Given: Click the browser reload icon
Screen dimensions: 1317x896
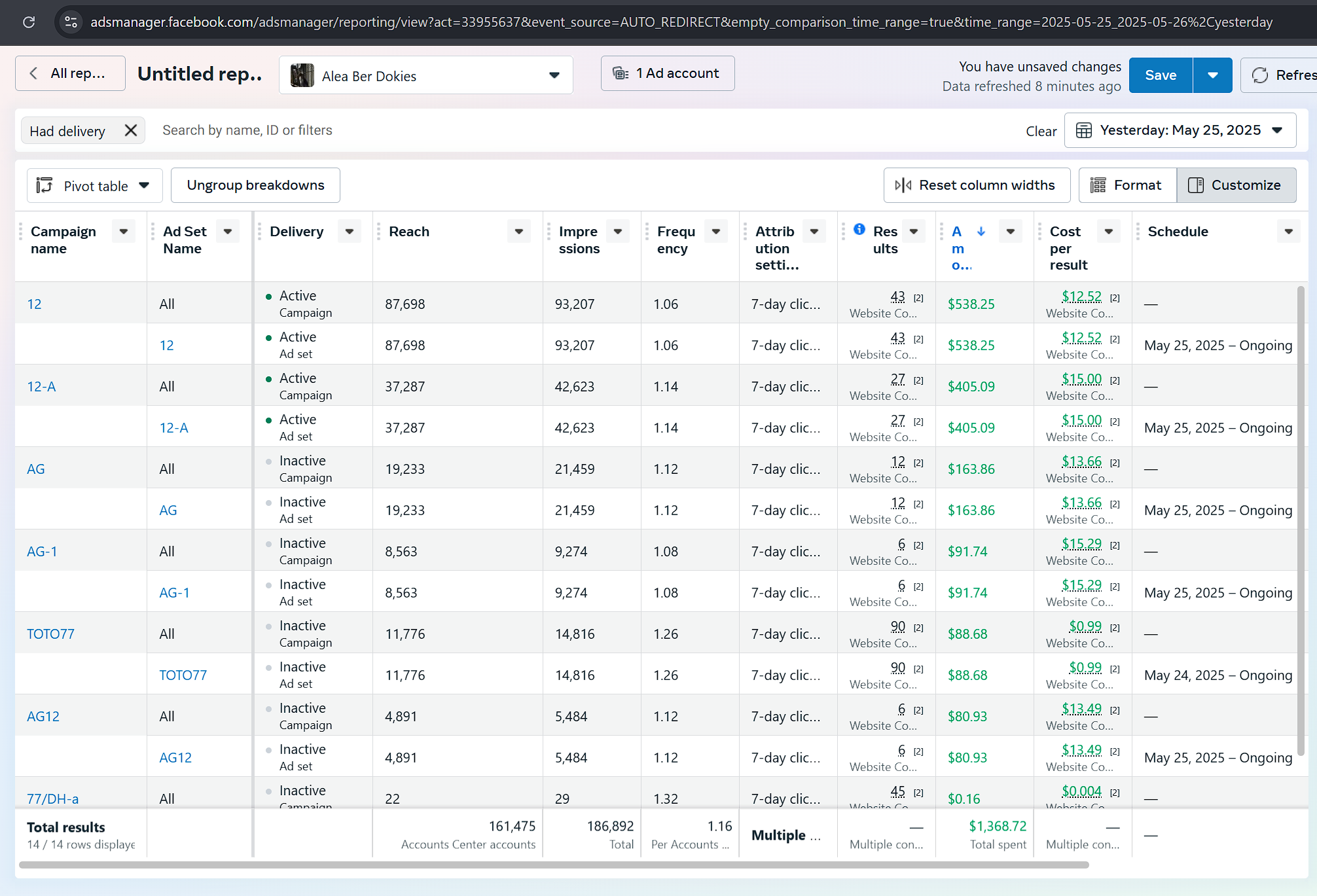Looking at the screenshot, I should pos(29,22).
